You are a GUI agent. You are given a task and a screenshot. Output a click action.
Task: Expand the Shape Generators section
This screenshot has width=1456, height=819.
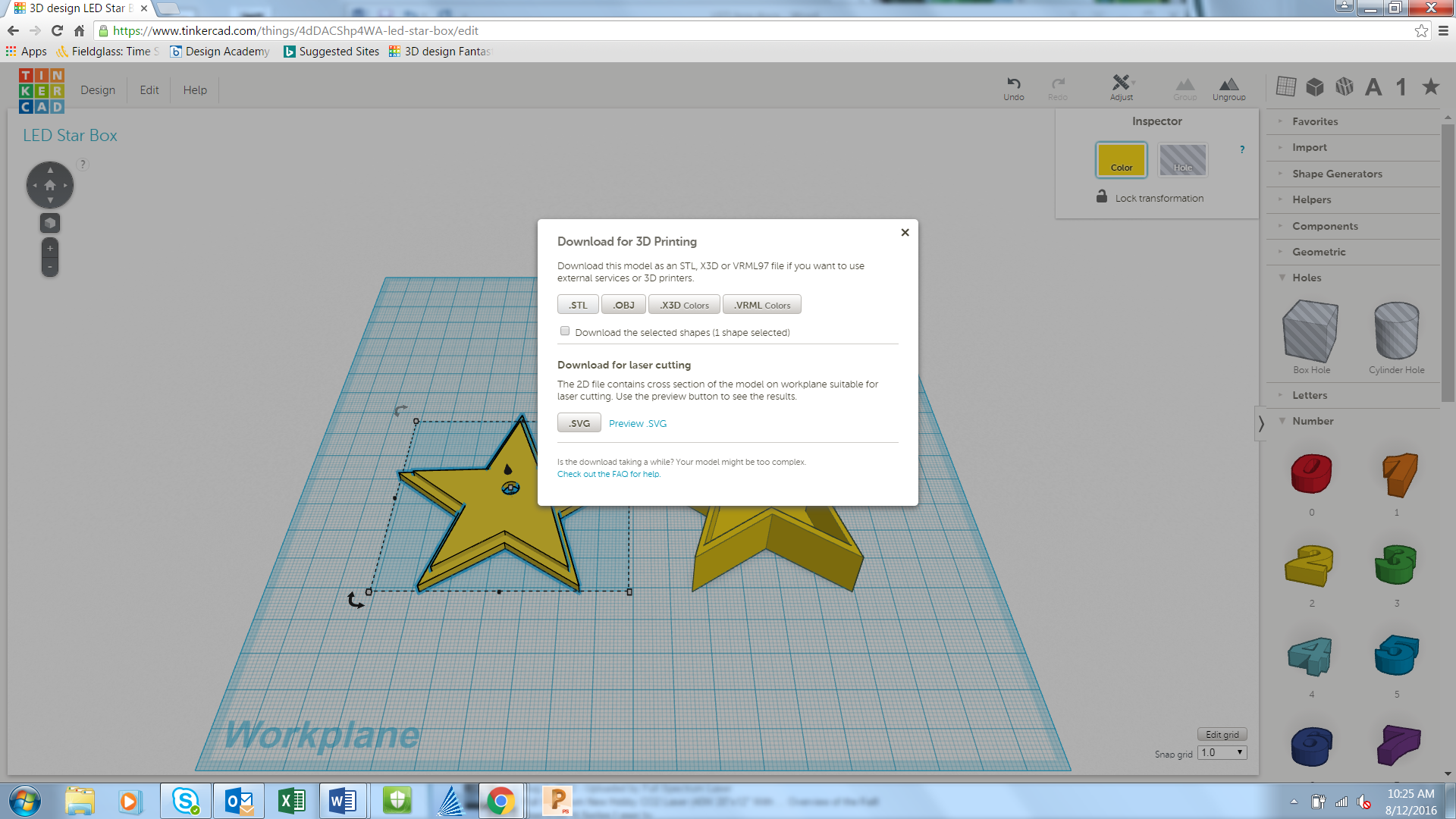click(x=1337, y=174)
